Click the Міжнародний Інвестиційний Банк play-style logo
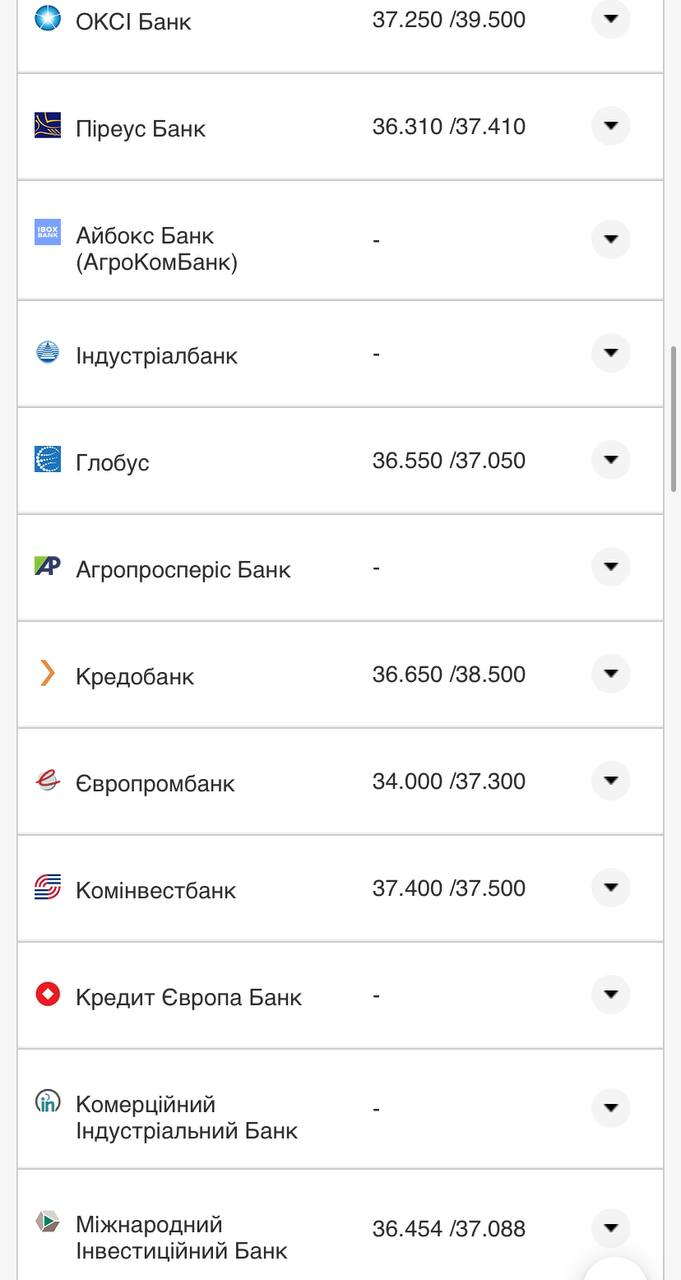 [x=47, y=1222]
